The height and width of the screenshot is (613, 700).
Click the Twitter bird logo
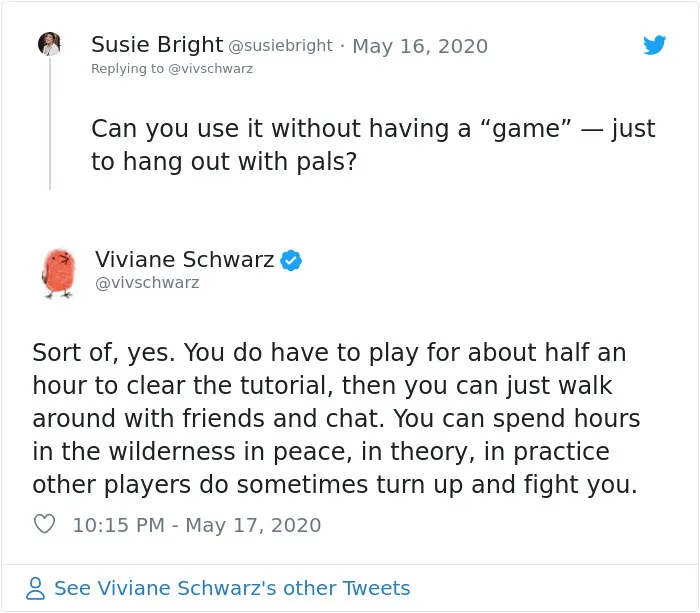[x=654, y=45]
